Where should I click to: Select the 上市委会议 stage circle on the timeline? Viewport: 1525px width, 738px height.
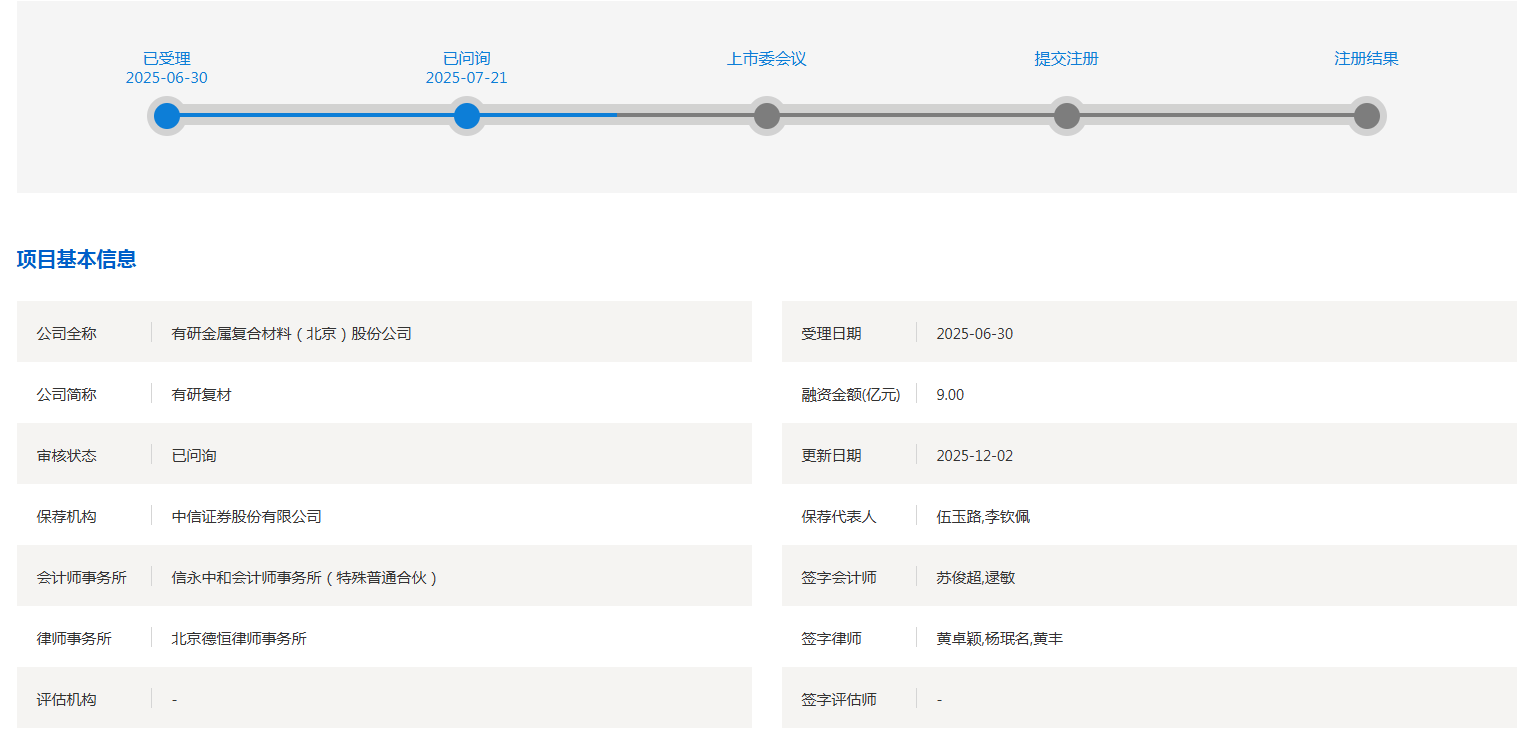(767, 116)
